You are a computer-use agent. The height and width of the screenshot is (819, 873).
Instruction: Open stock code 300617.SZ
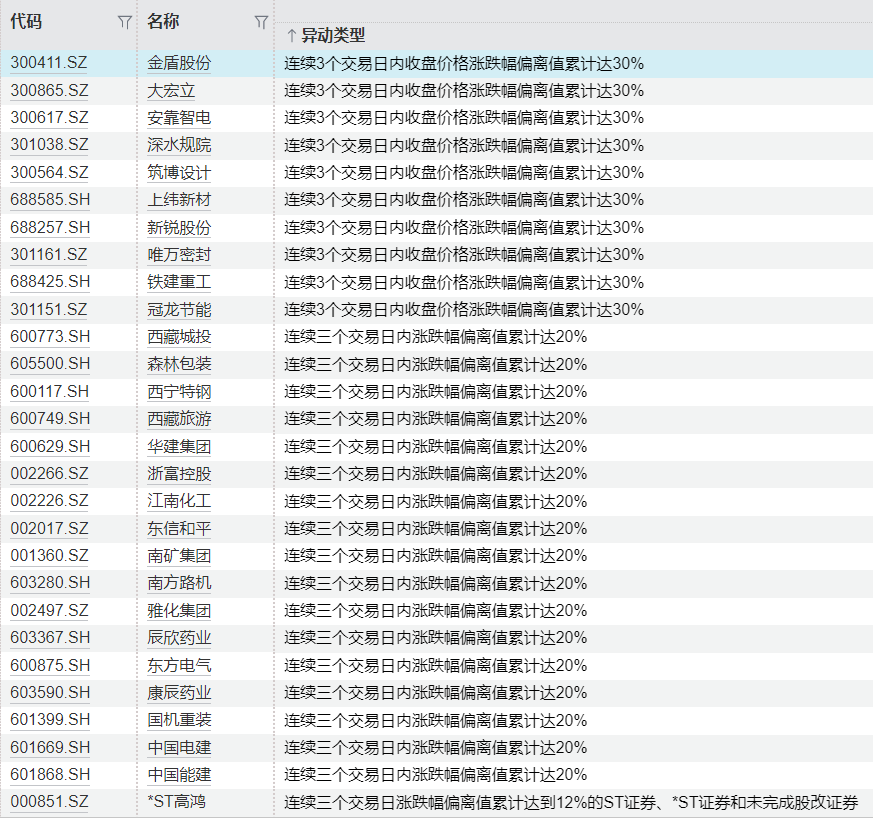point(50,117)
